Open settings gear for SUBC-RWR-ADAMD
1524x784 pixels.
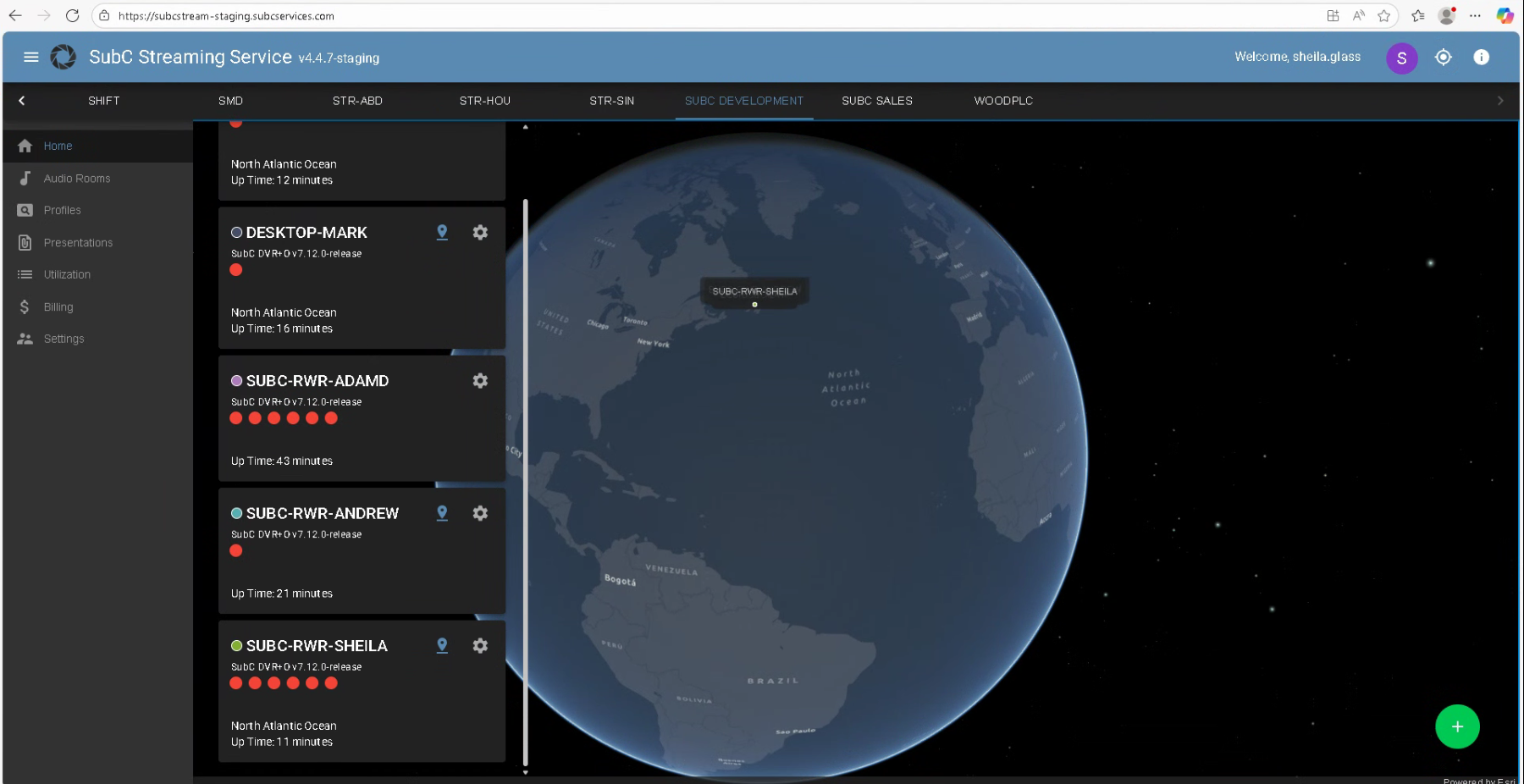[480, 381]
